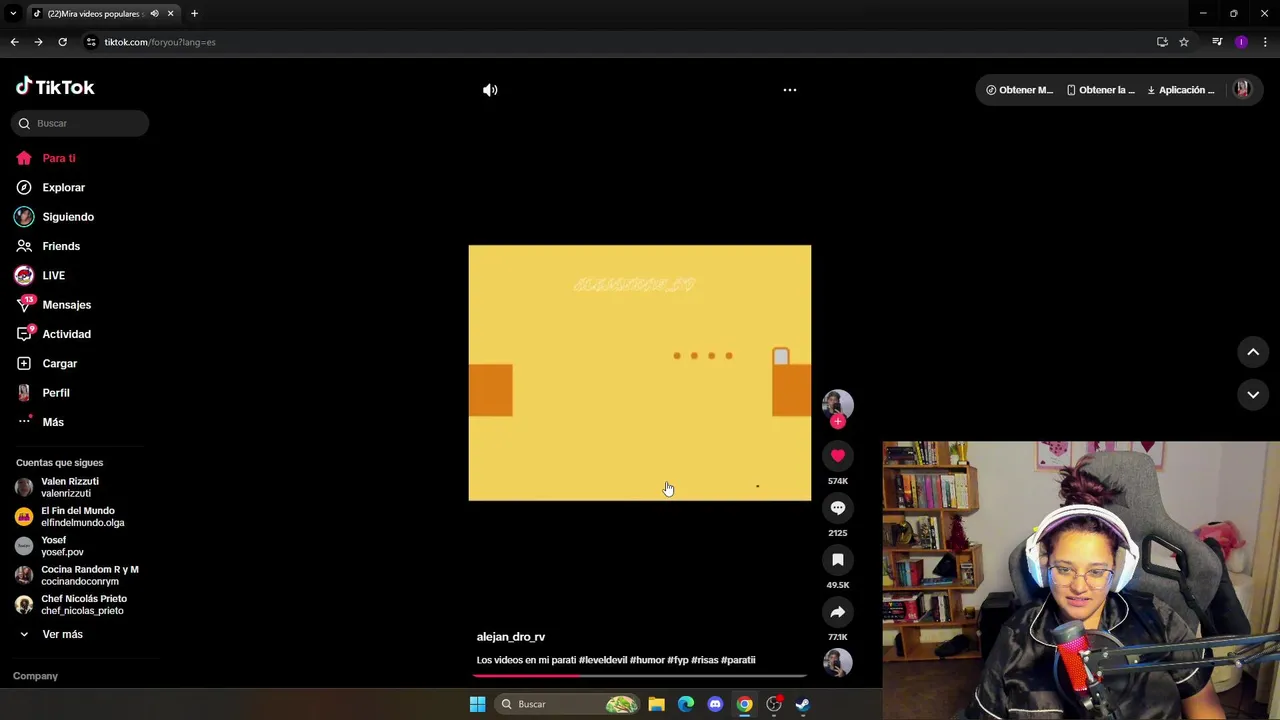Expand the Company footer section
The height and width of the screenshot is (720, 1280).
coord(35,676)
